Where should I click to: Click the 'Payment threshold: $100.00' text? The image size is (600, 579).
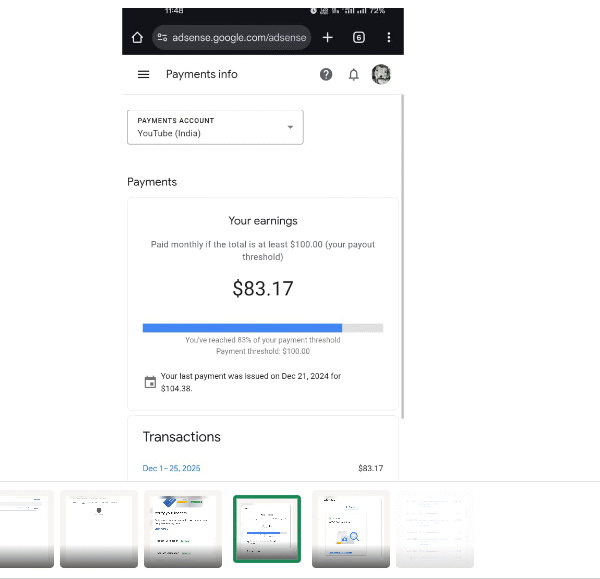[263, 351]
